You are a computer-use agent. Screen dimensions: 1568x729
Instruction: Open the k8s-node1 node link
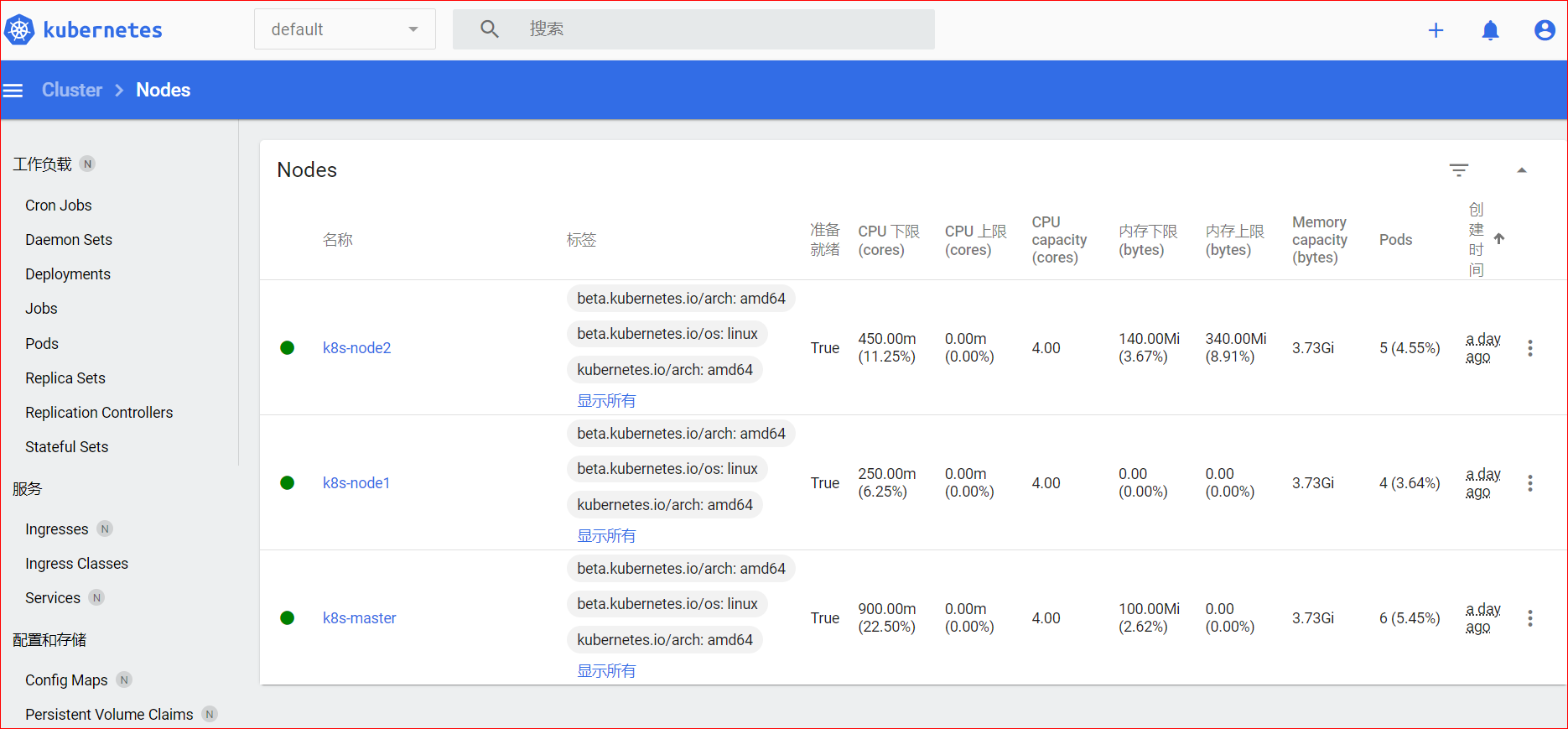point(356,483)
